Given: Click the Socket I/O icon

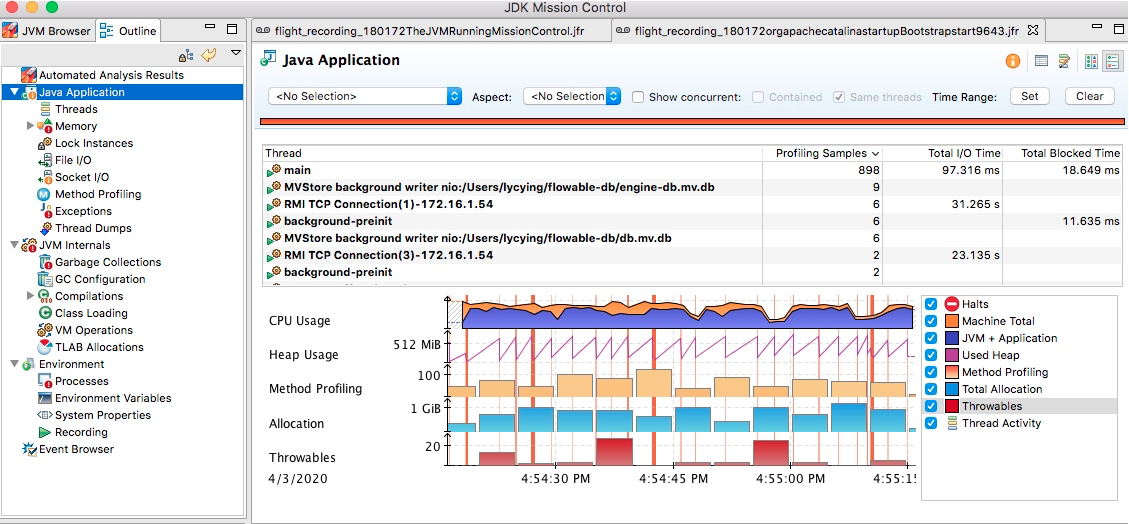Looking at the screenshot, I should click(44, 177).
